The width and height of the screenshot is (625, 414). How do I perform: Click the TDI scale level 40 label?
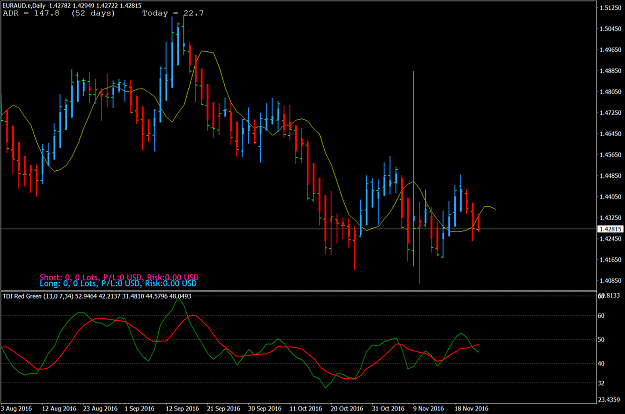(601, 363)
